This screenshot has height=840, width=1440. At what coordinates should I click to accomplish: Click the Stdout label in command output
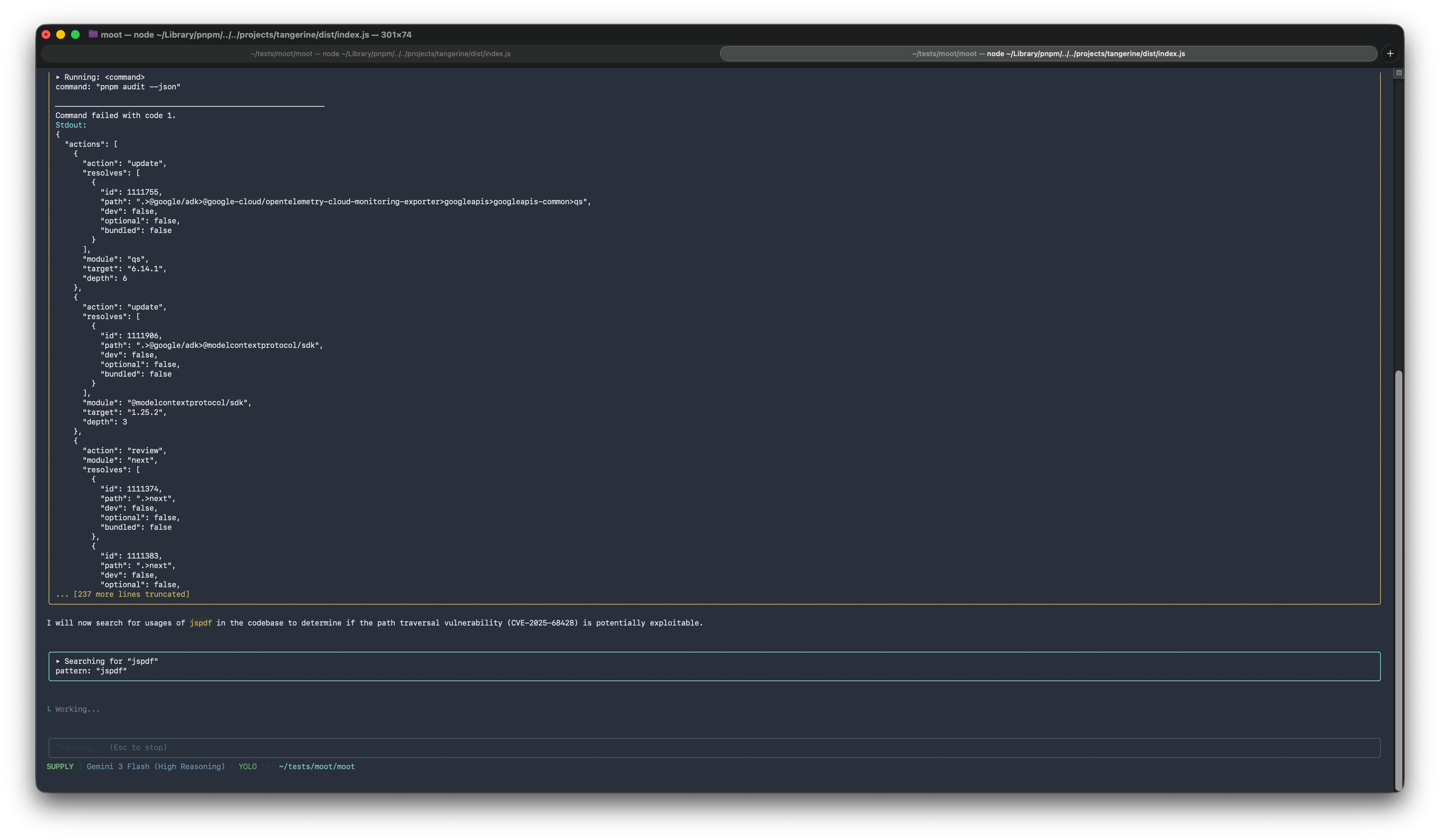[71, 125]
